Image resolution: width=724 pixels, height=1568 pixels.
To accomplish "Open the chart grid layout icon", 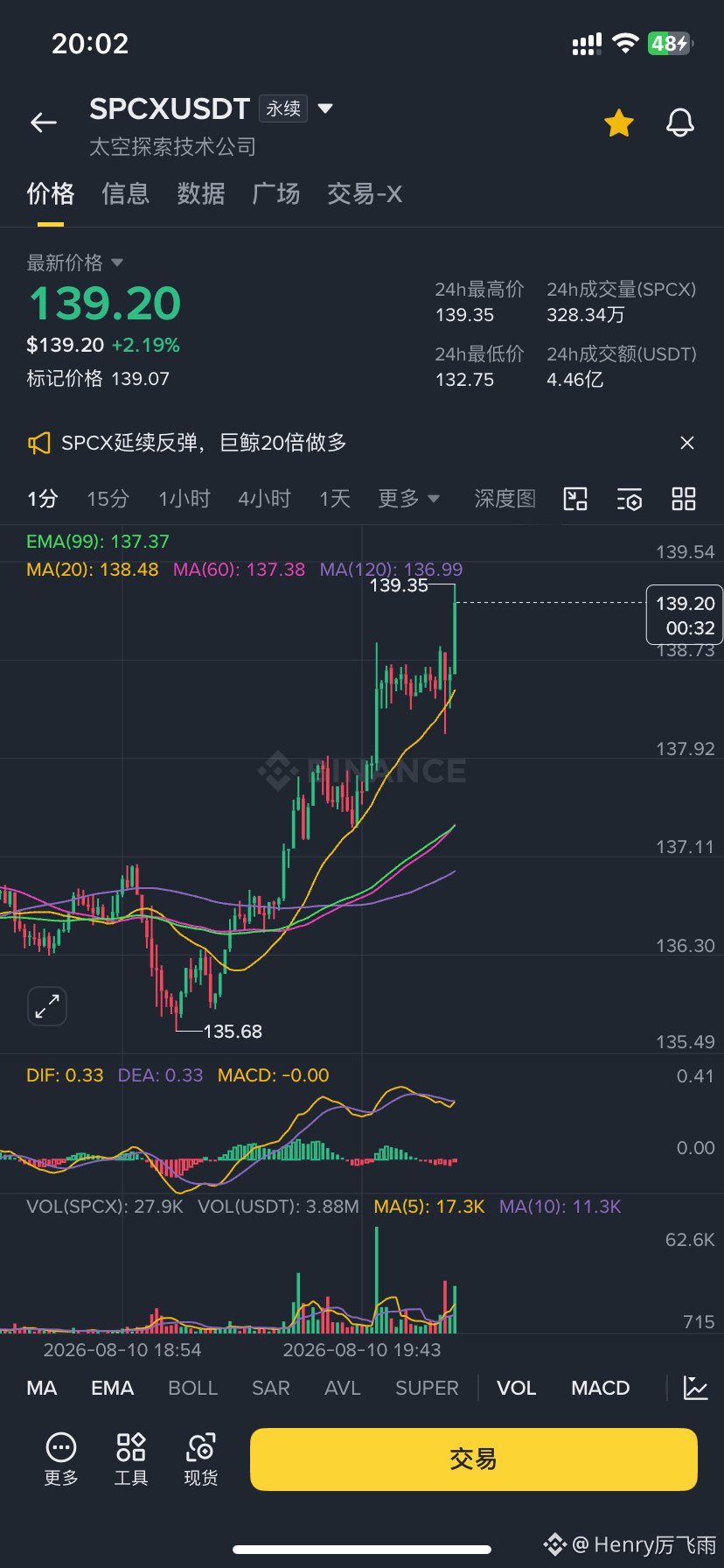I will coord(684,499).
